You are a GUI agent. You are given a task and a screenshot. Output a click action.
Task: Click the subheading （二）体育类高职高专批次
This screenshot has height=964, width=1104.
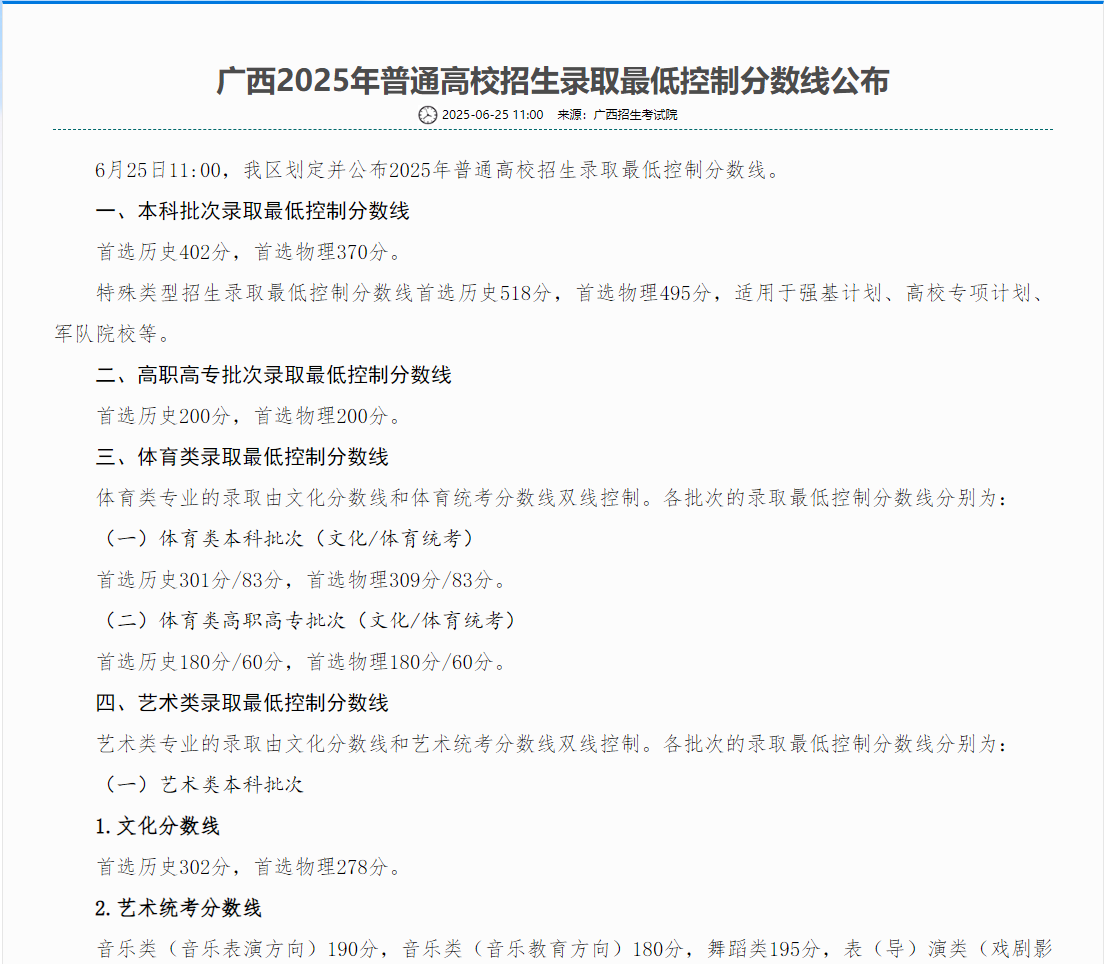click(x=310, y=621)
